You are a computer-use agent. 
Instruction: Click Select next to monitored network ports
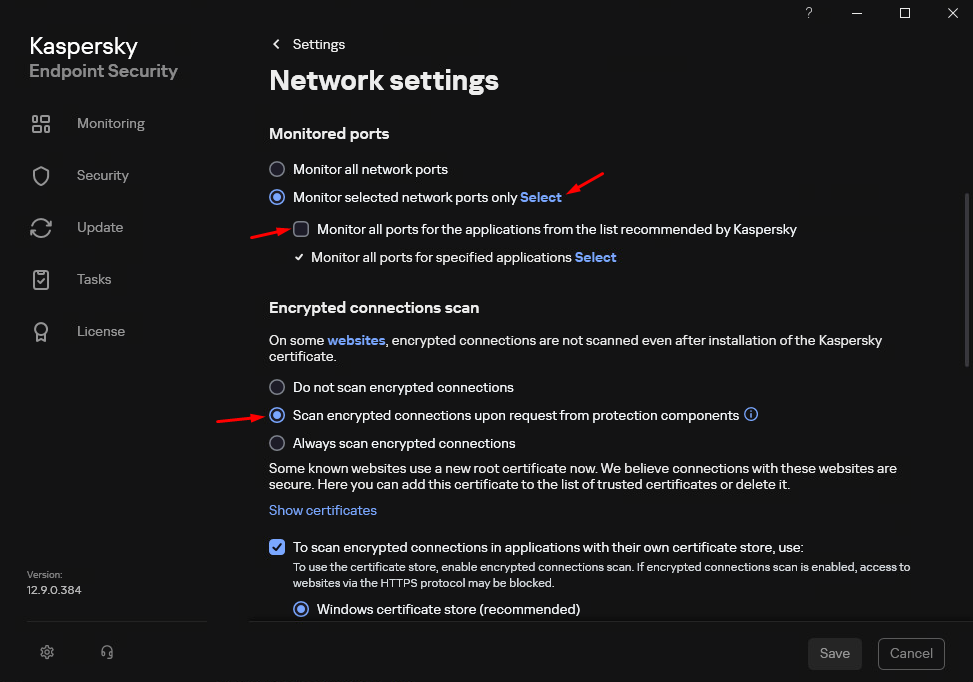540,197
